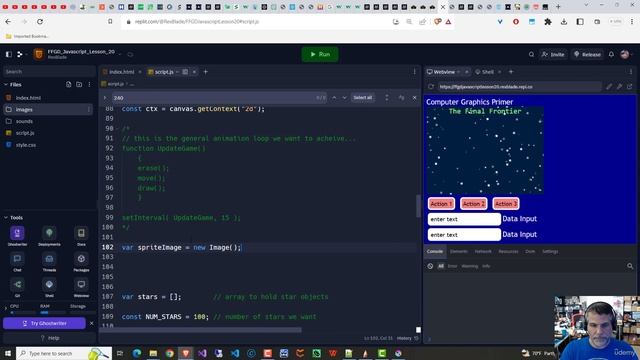This screenshot has height=360, width=640.
Task: Collapse the Files section
Action: click(x=6, y=84)
